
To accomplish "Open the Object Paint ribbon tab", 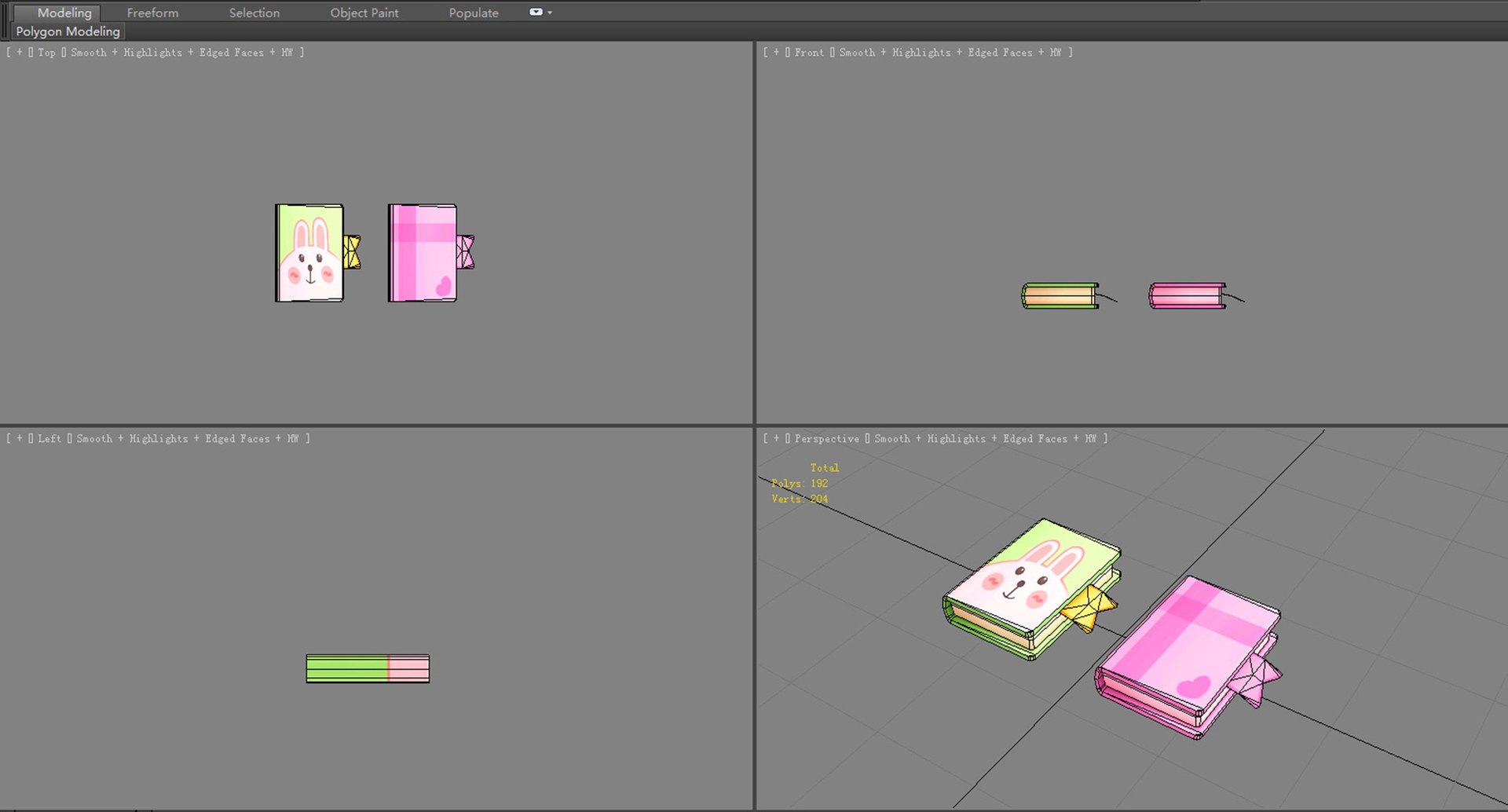I will coord(364,13).
